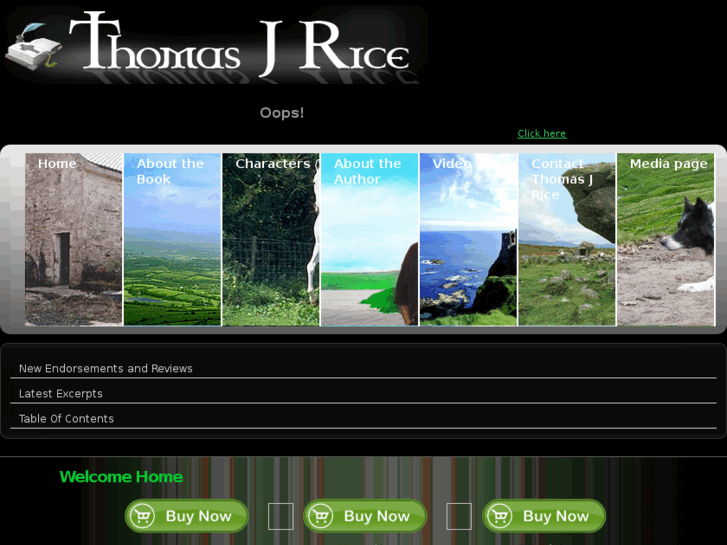Click the middle Buy Now button
This screenshot has height=545, width=727.
click(365, 516)
